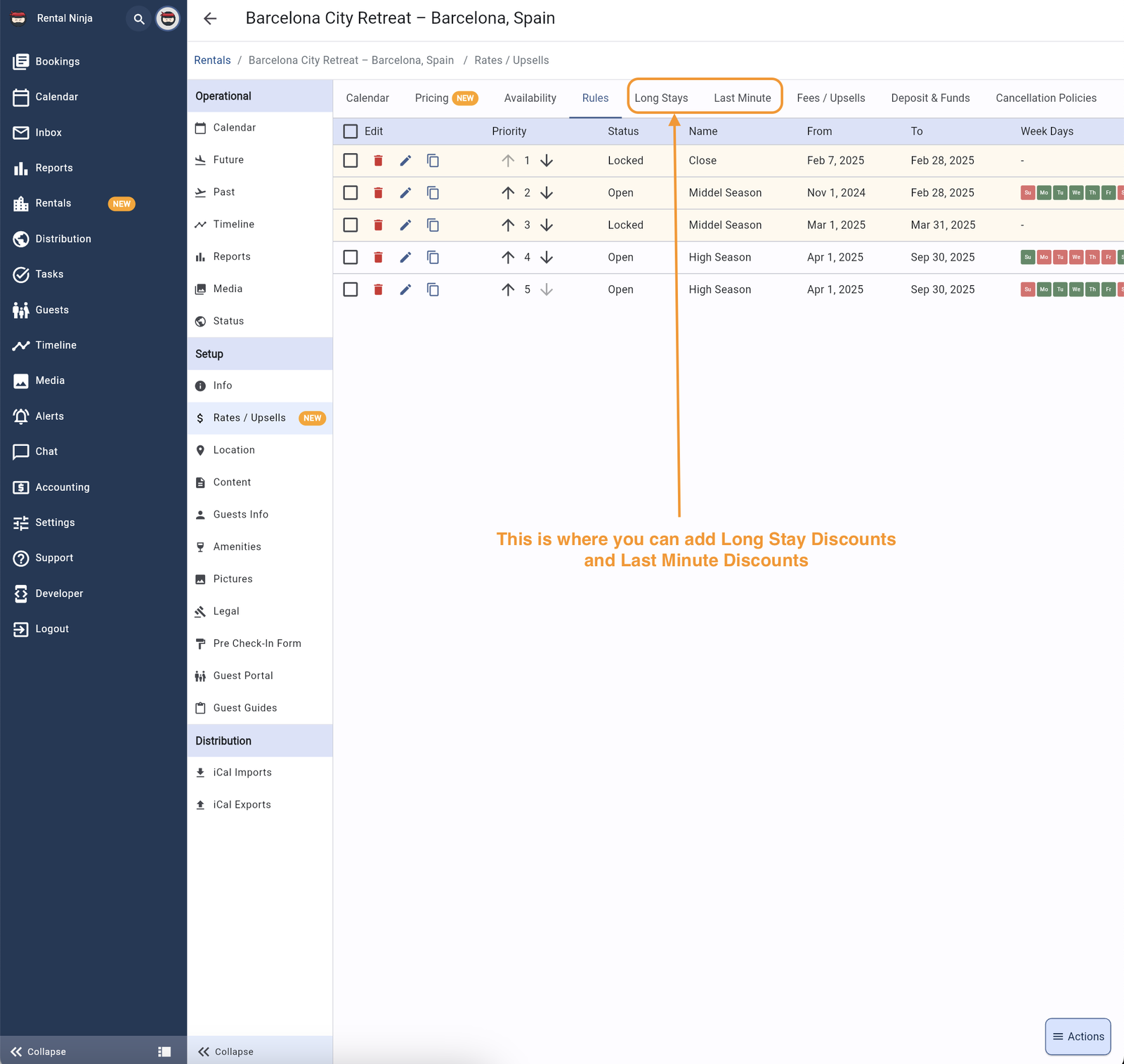This screenshot has height=1064, width=1124.
Task: Collapse the main navigation sidebar
Action: [x=39, y=1051]
